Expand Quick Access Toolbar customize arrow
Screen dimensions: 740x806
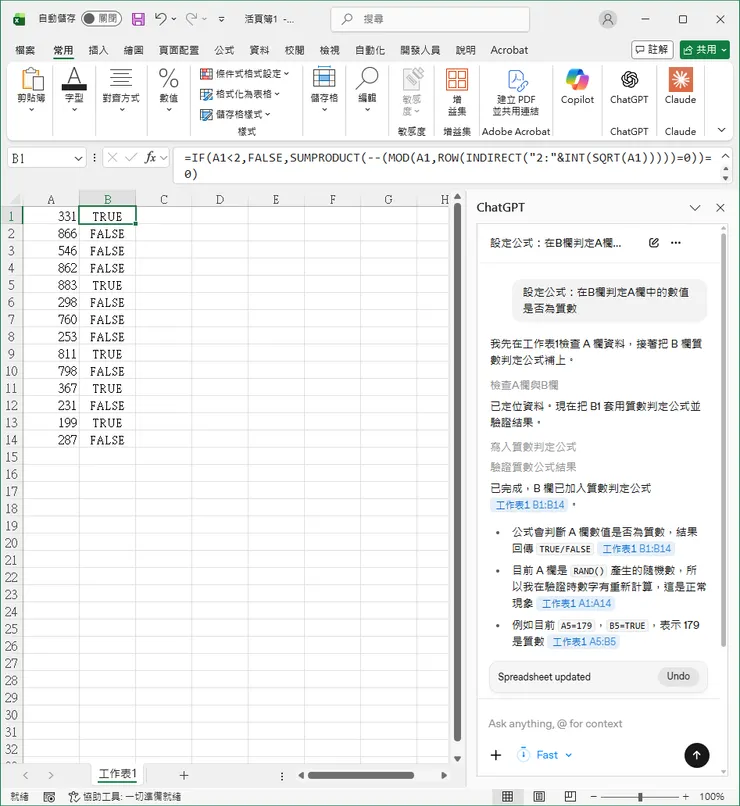point(221,20)
